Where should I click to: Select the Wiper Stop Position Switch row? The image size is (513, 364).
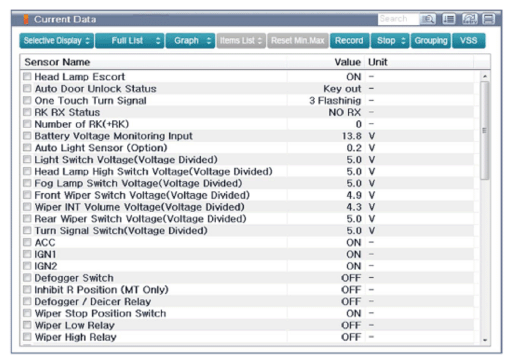tap(247, 313)
